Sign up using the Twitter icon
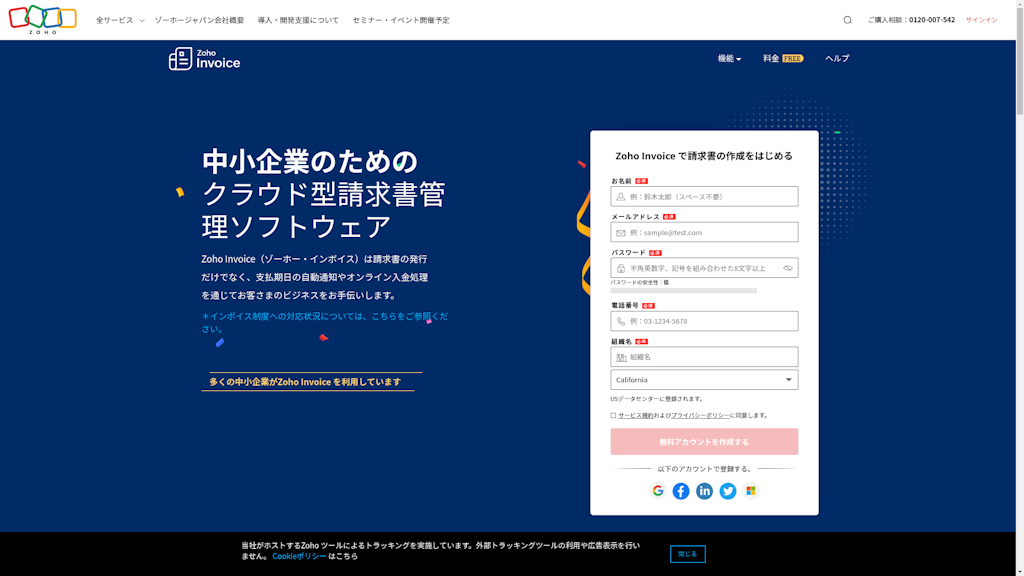1024x576 pixels. point(728,491)
